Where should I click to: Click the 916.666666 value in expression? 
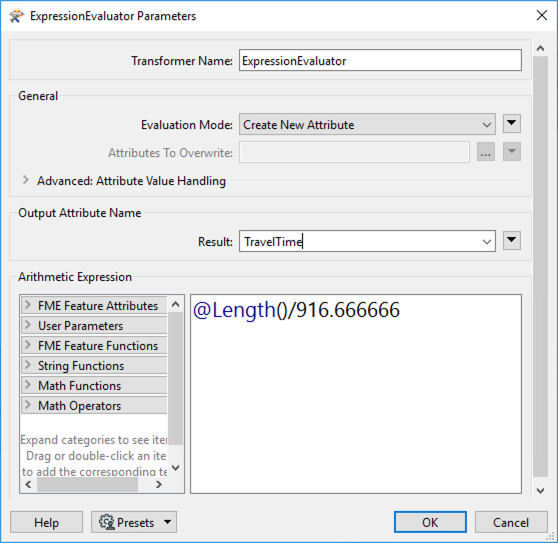(x=348, y=310)
